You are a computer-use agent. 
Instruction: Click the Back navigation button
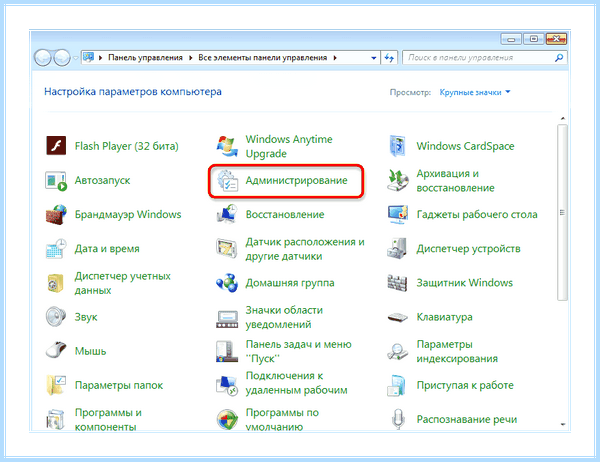(x=42, y=58)
